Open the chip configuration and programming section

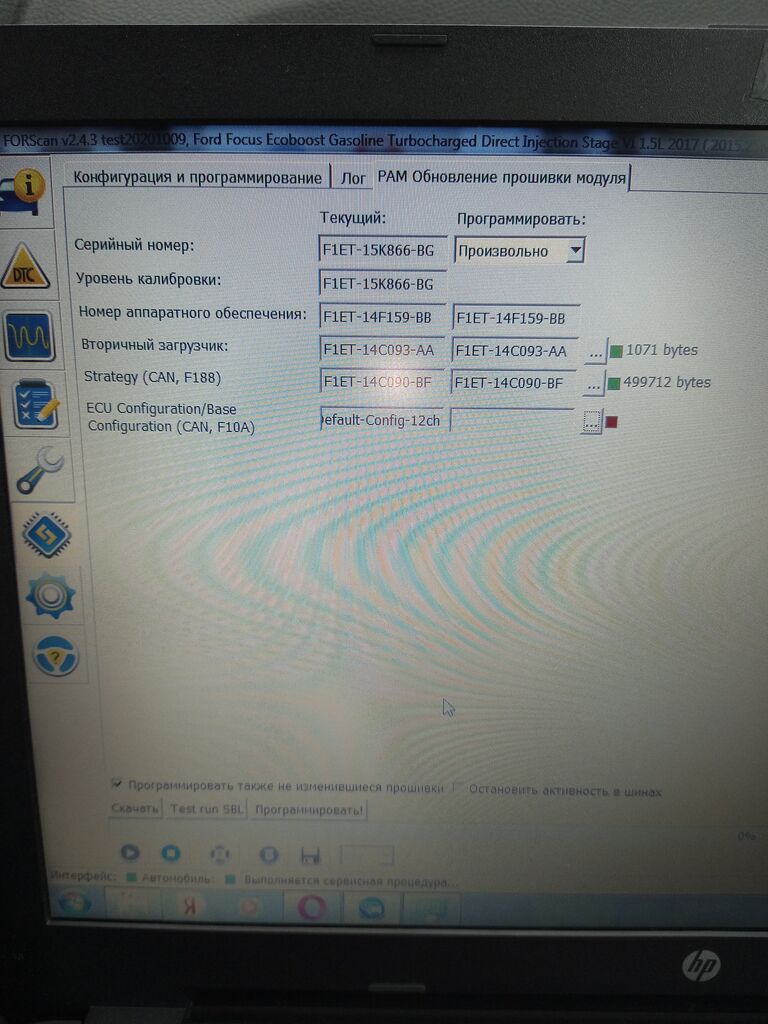click(x=46, y=534)
